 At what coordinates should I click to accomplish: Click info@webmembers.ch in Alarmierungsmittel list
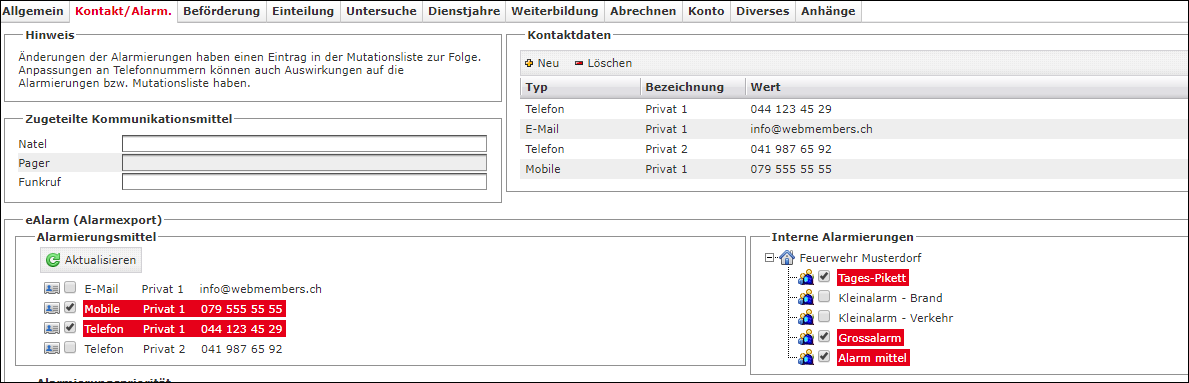[x=261, y=289]
